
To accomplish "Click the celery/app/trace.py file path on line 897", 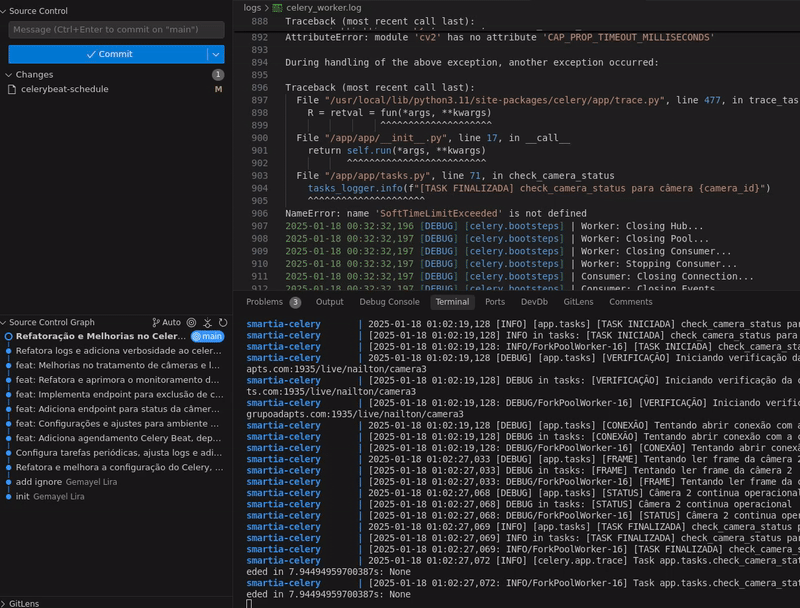I will pyautogui.click(x=495, y=100).
